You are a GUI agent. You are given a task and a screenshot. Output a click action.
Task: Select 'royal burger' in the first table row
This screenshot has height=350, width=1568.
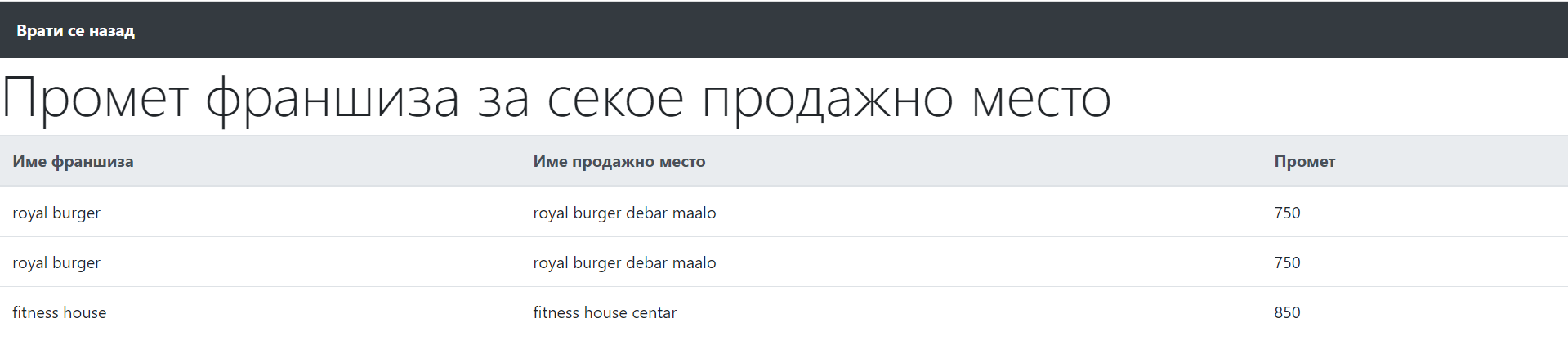pyautogui.click(x=56, y=213)
